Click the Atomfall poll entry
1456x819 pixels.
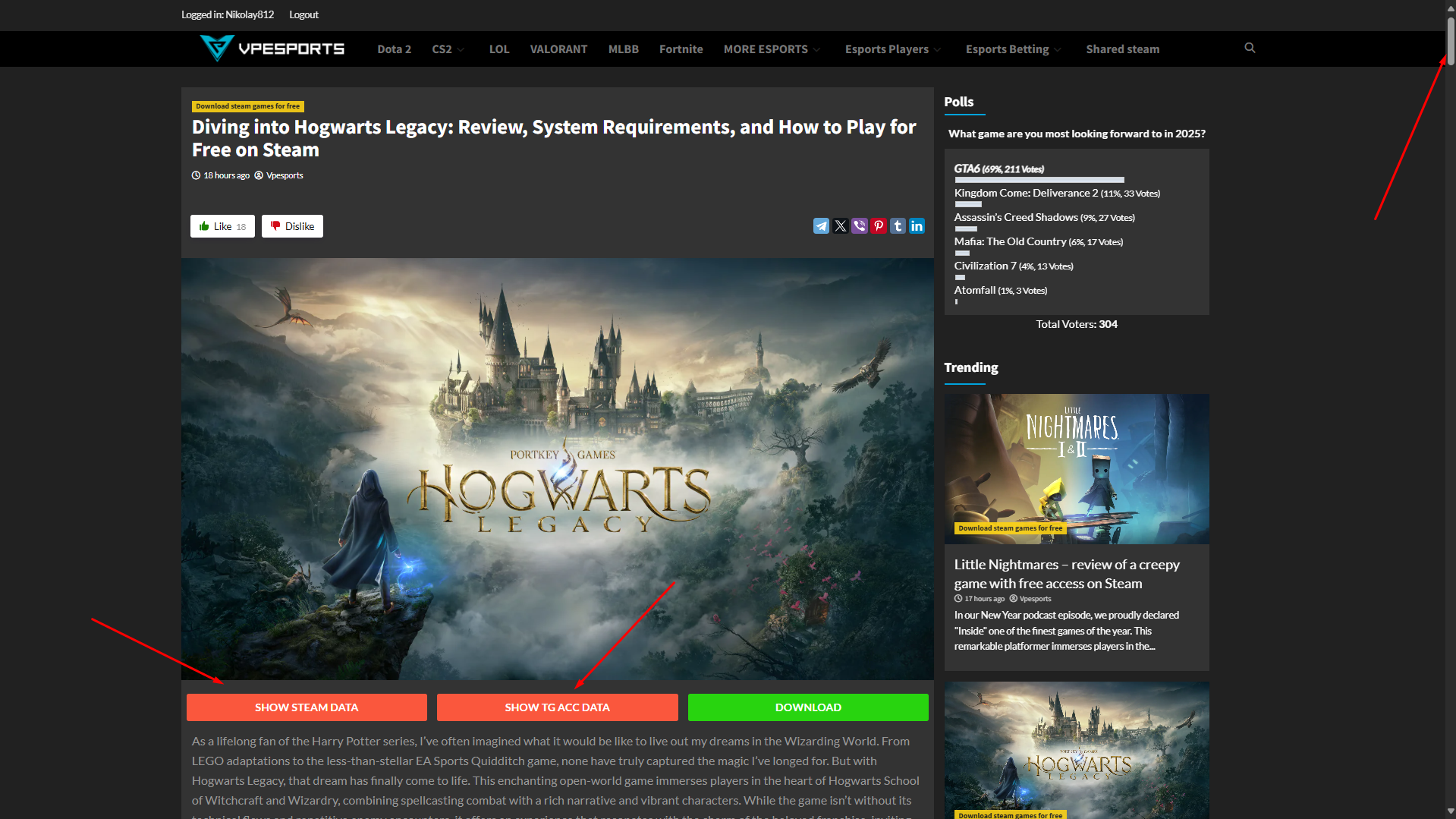[1001, 290]
